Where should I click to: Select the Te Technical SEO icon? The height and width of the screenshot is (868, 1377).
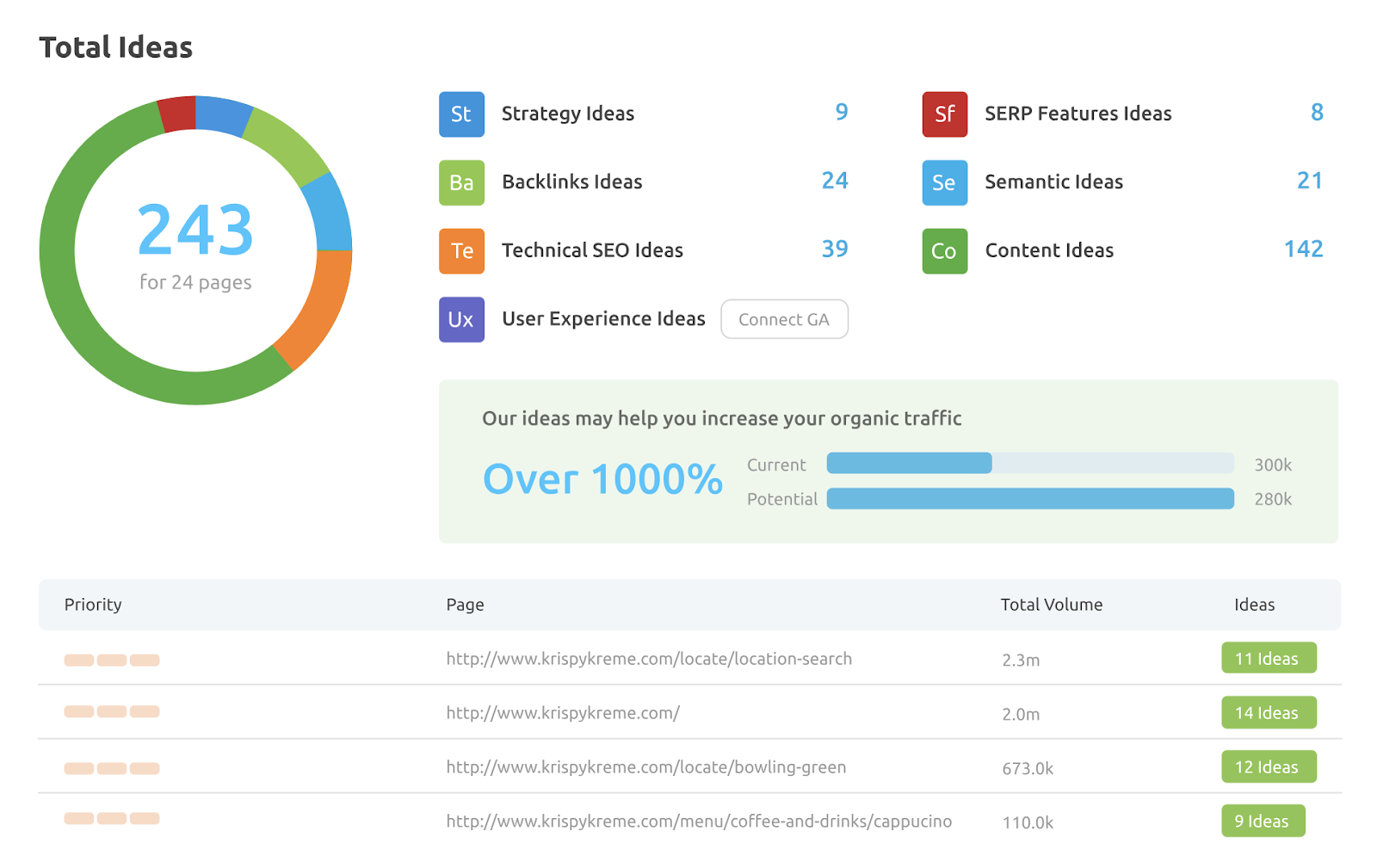click(461, 250)
